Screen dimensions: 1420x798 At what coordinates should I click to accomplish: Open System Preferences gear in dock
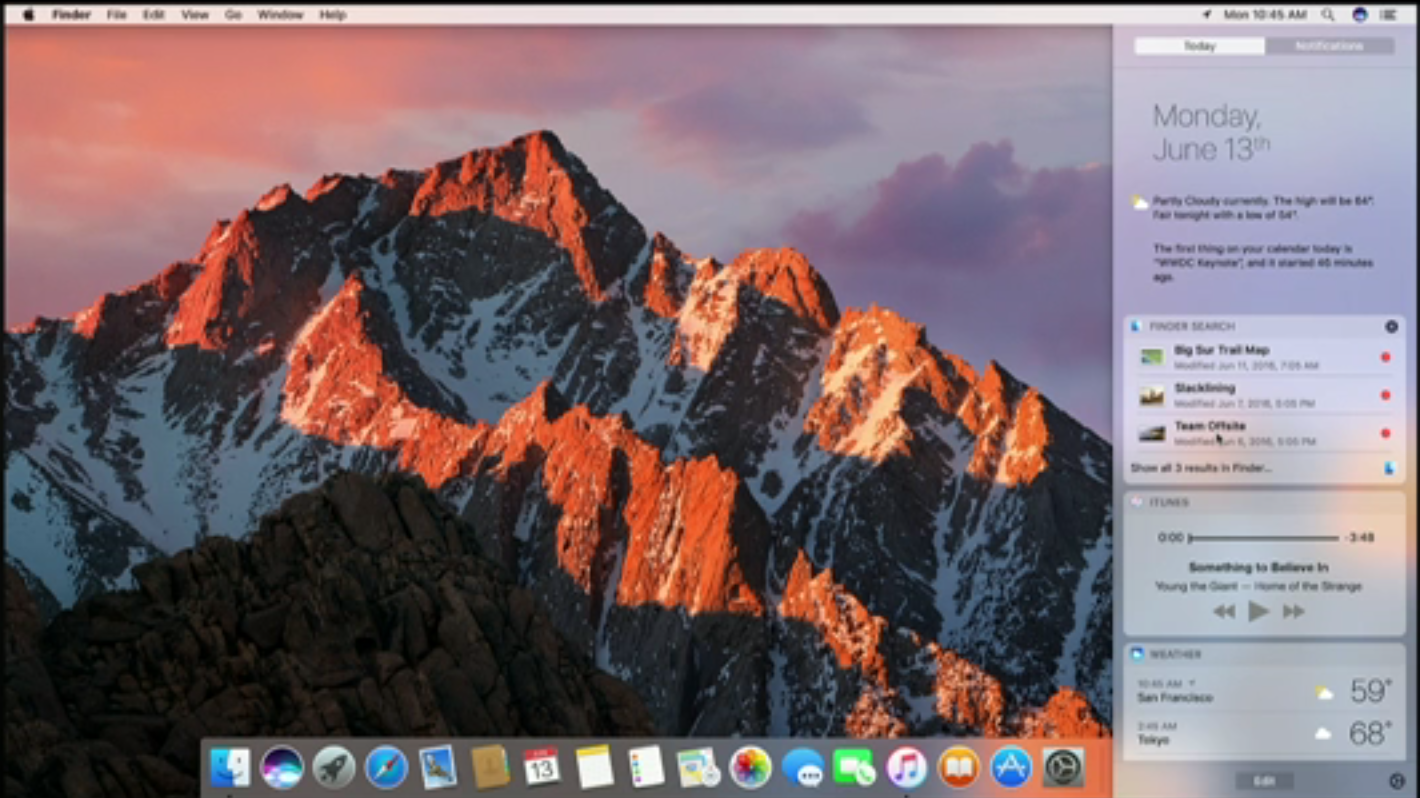click(x=1063, y=768)
